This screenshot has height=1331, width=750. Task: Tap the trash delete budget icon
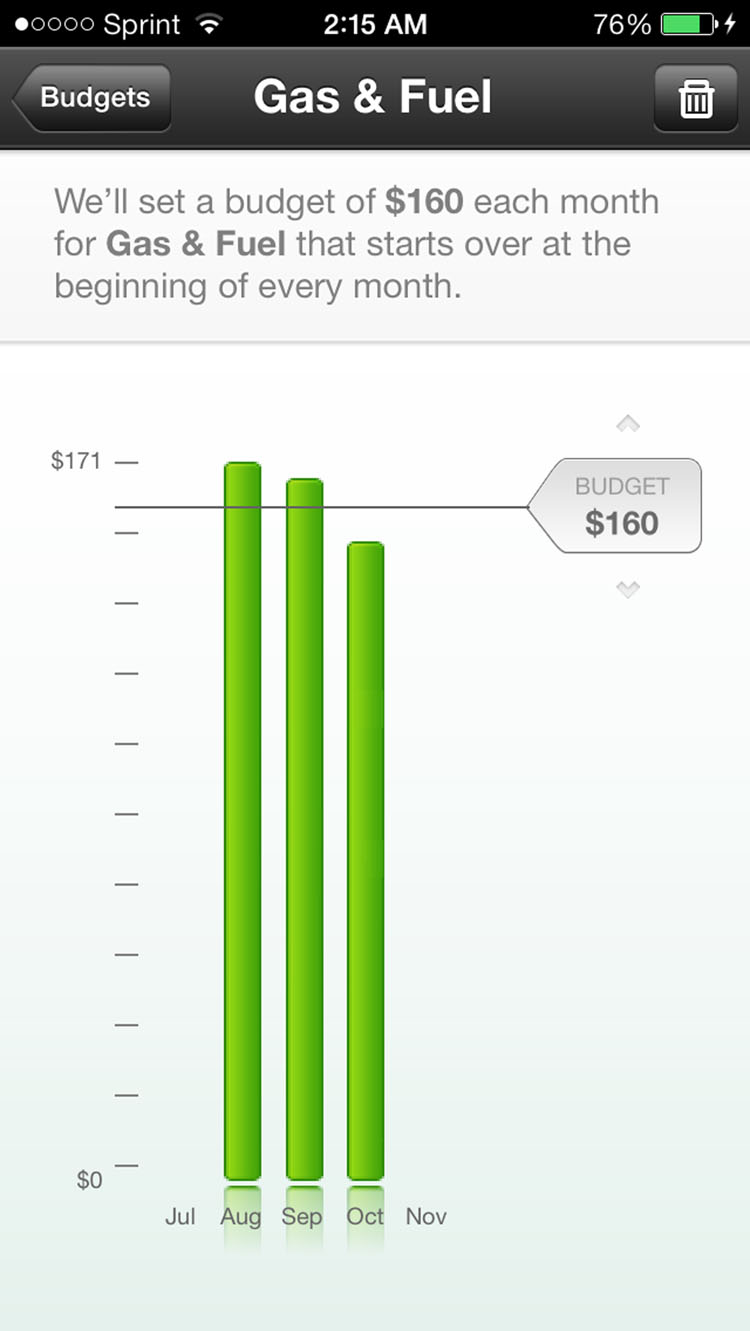point(696,98)
